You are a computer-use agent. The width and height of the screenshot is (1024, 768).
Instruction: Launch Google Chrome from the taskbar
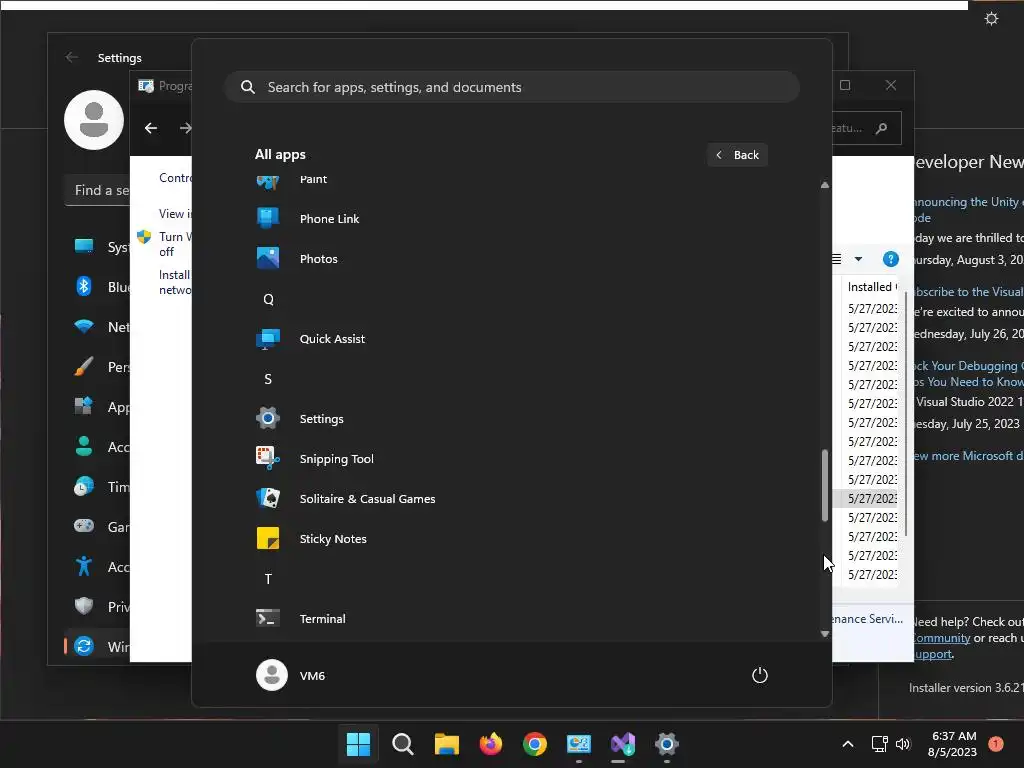pyautogui.click(x=535, y=744)
